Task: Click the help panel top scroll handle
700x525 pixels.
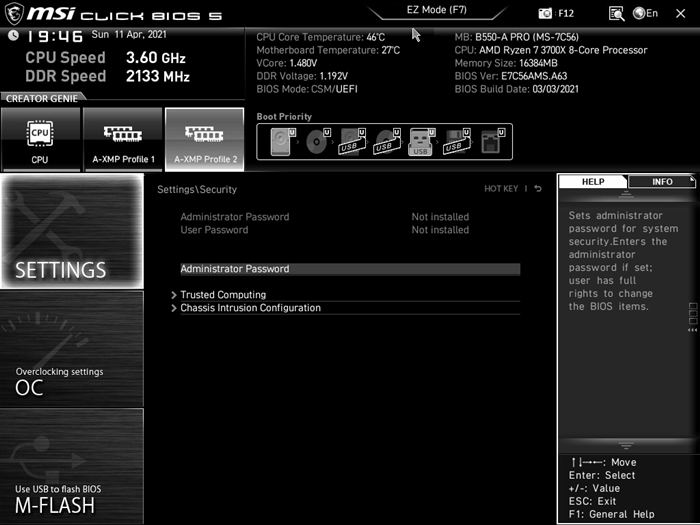Action: click(x=626, y=195)
